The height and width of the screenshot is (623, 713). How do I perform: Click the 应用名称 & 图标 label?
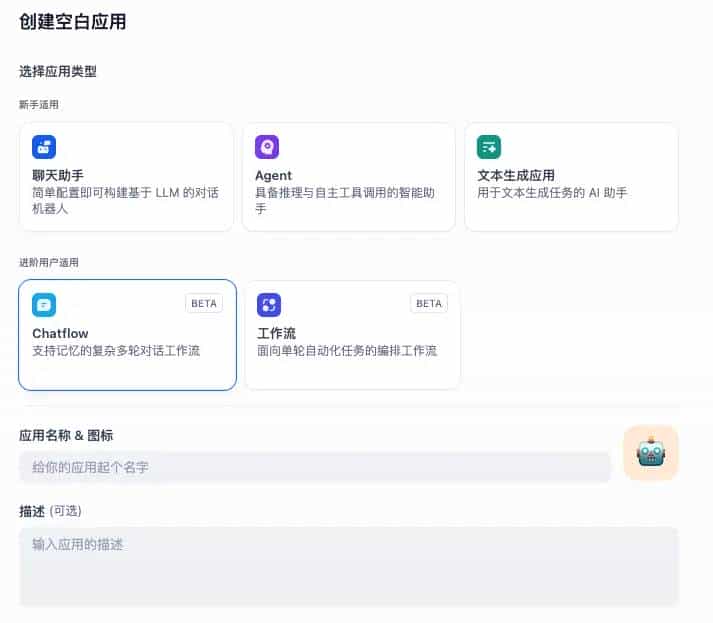coord(66,435)
